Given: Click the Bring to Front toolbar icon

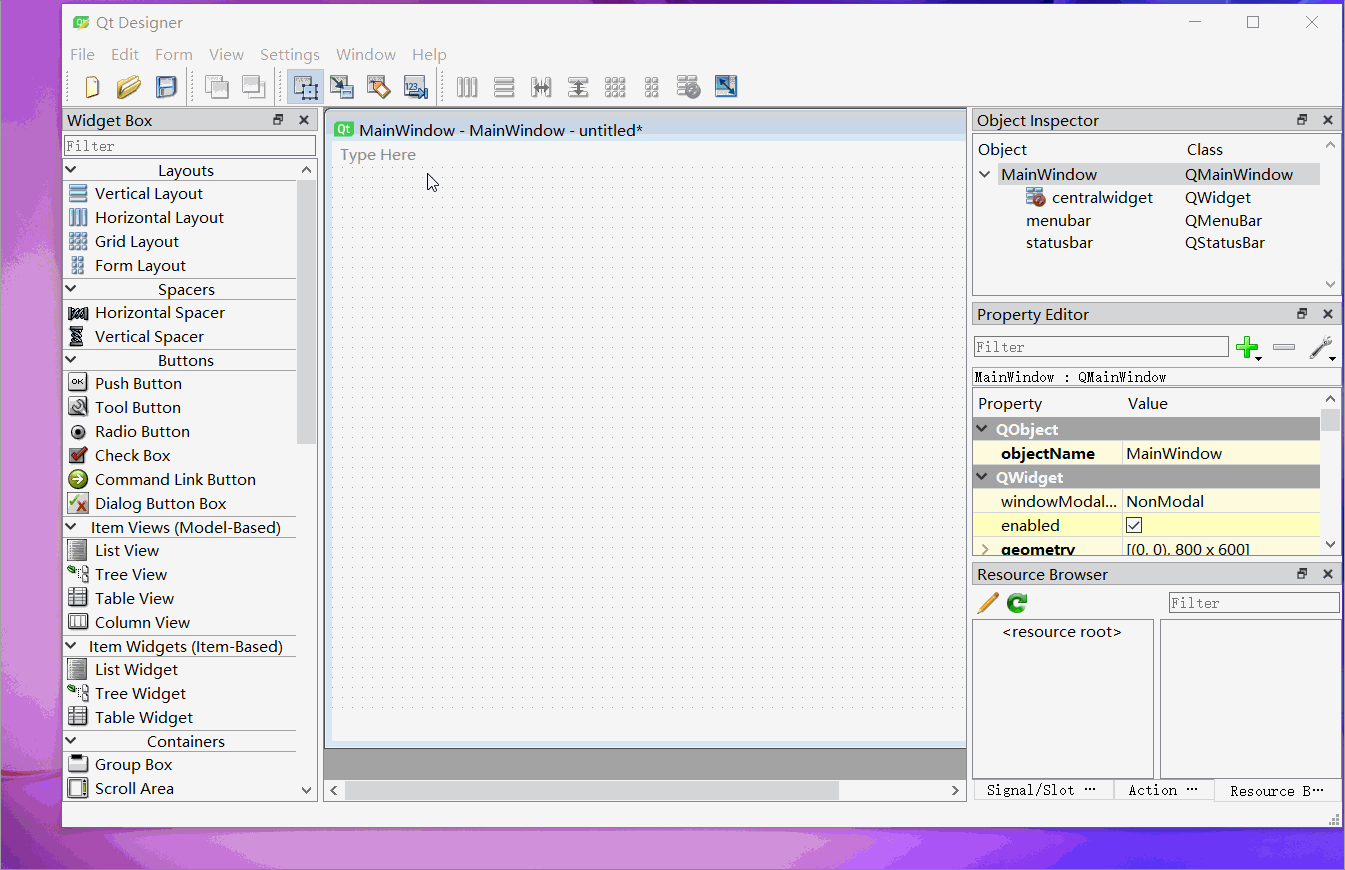Looking at the screenshot, I should click(x=254, y=87).
